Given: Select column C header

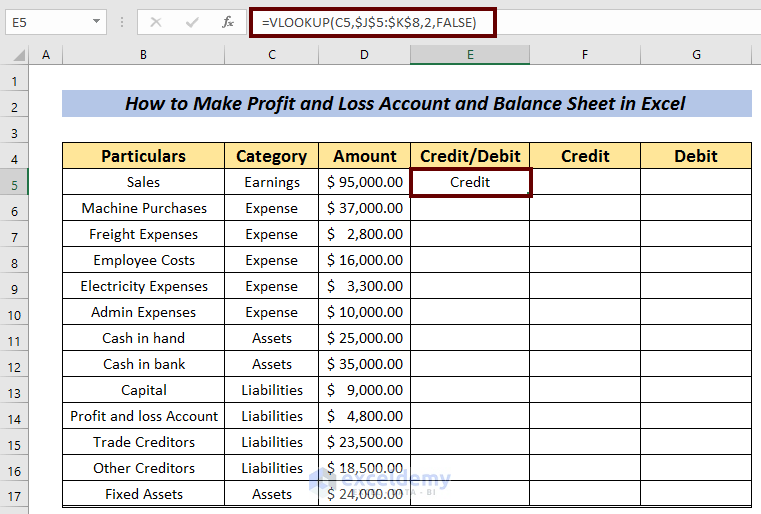Looking at the screenshot, I should 271,55.
